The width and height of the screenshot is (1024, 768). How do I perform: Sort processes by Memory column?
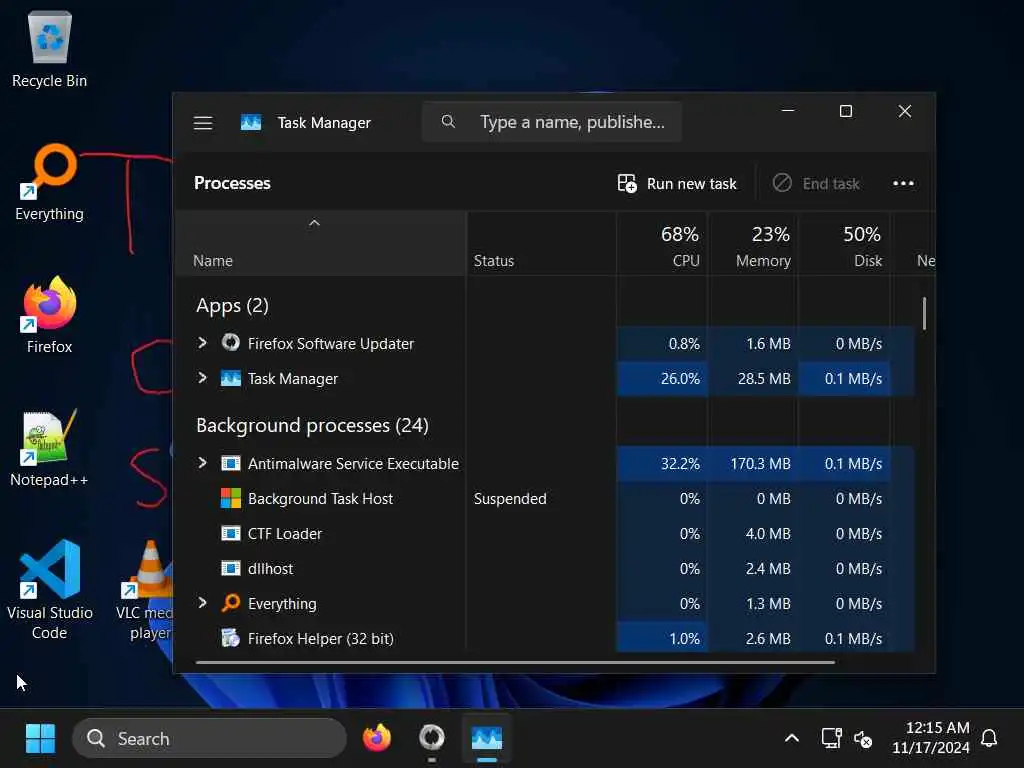[x=754, y=245]
